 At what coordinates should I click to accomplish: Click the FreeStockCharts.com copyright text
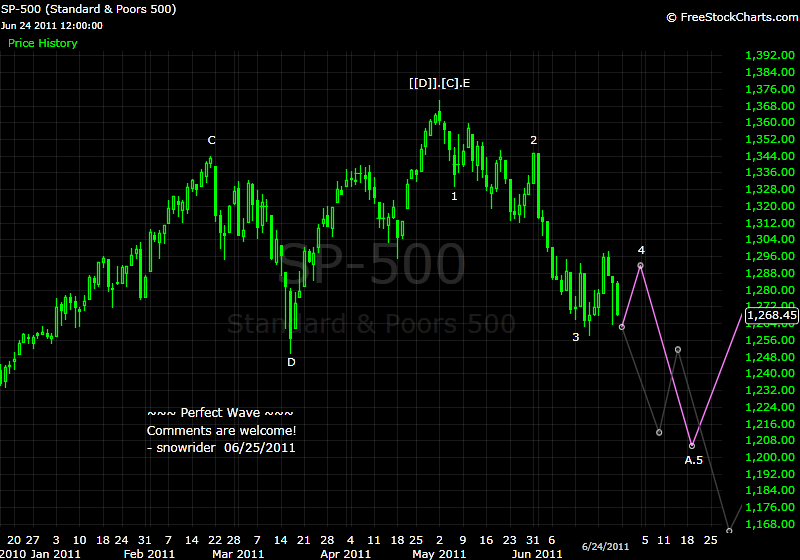[x=733, y=17]
